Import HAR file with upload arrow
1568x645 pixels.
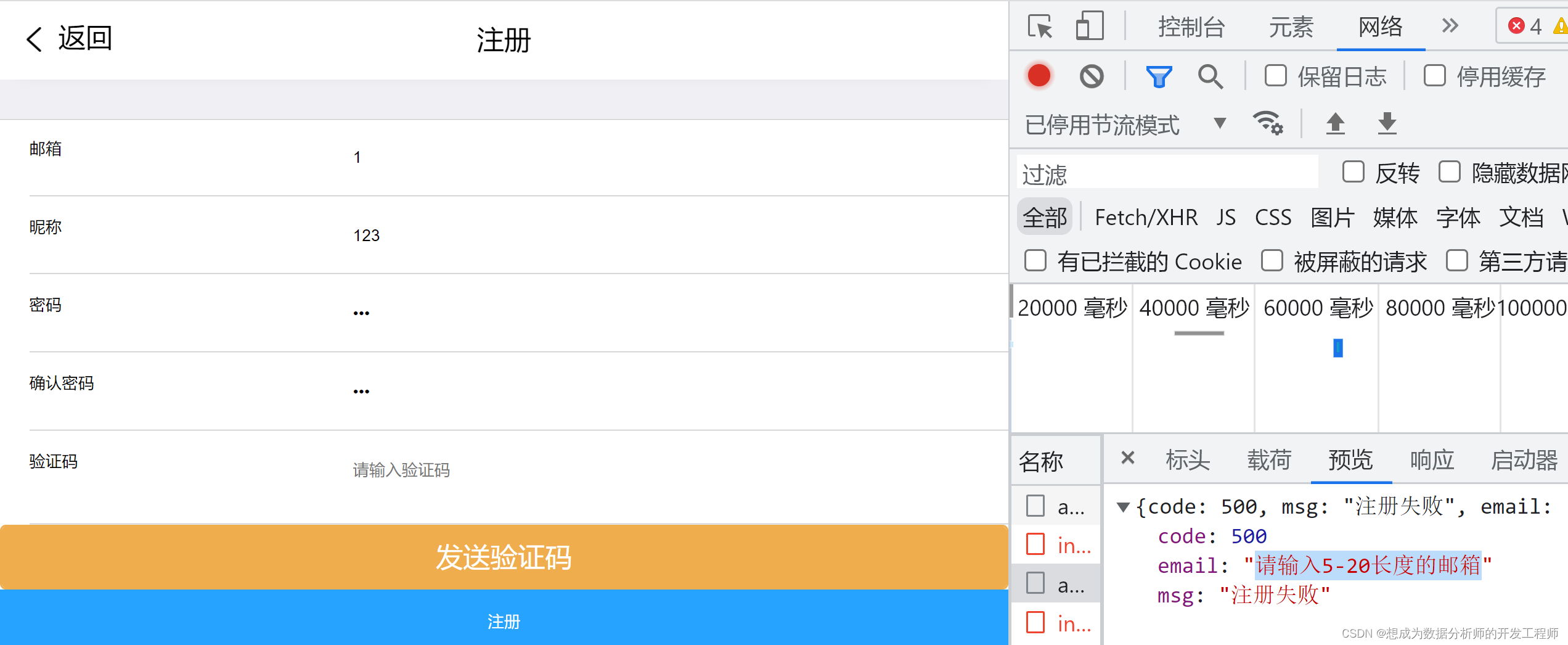tap(1335, 123)
